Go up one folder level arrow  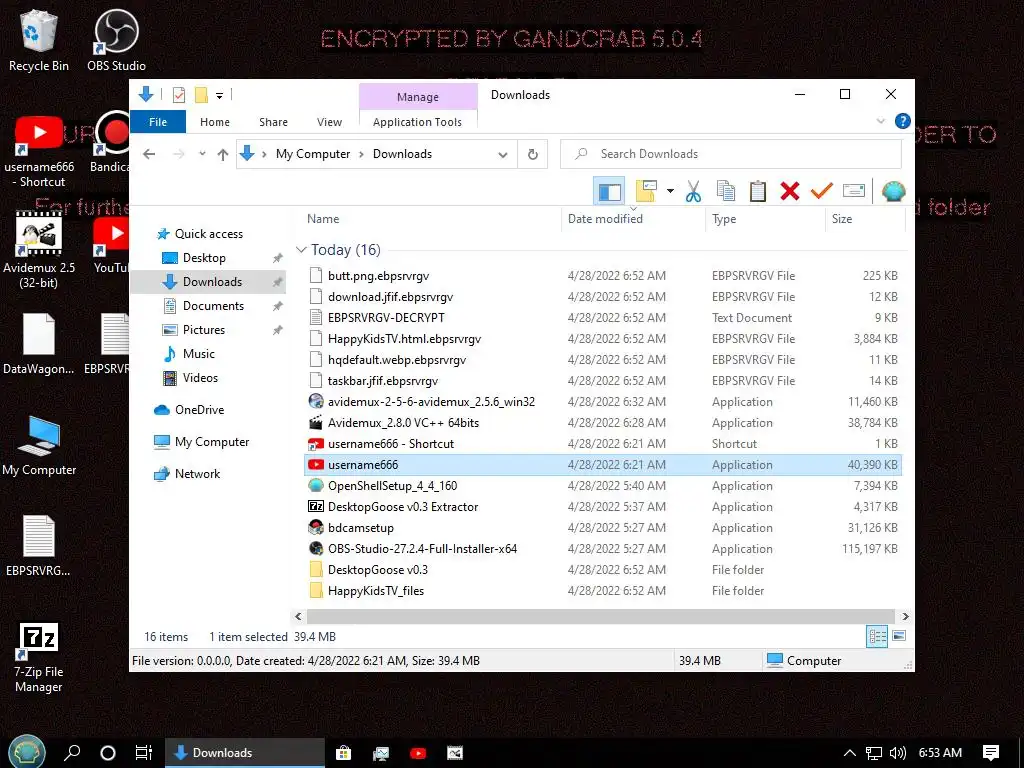coord(223,154)
